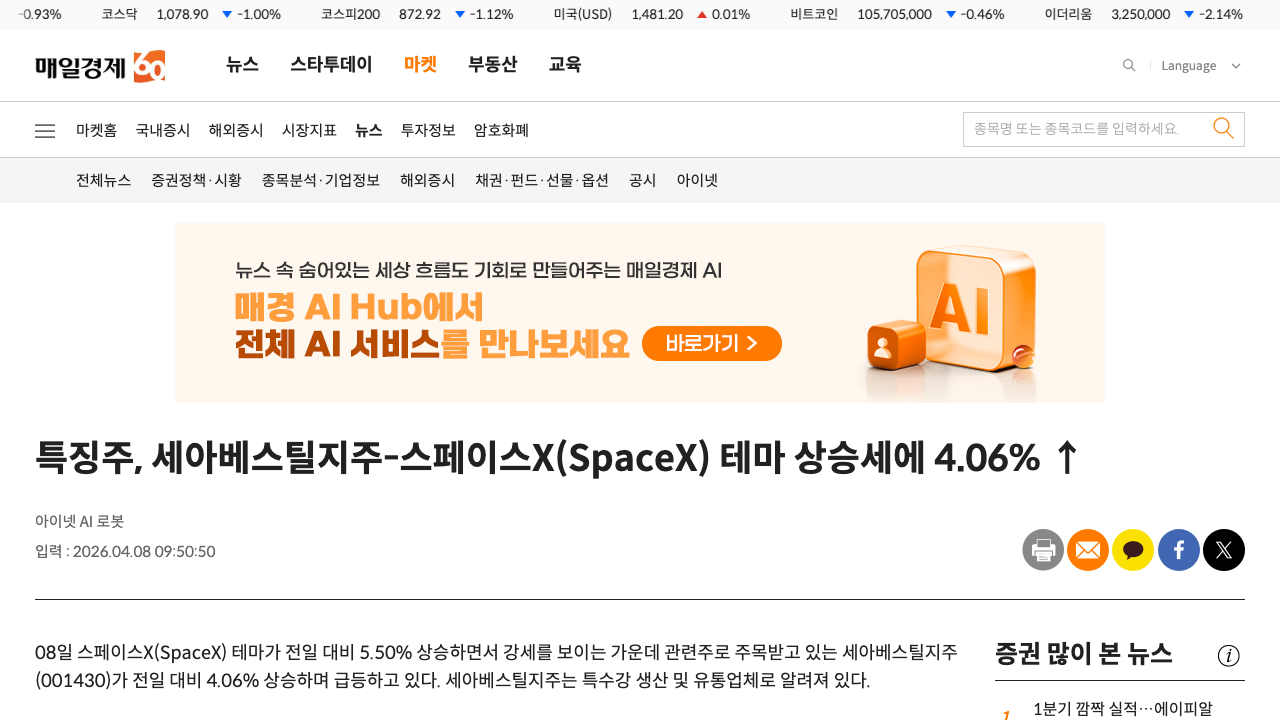Open the 매일경제 logo home link
Image resolution: width=1280 pixels, height=720 pixels.
(x=100, y=66)
